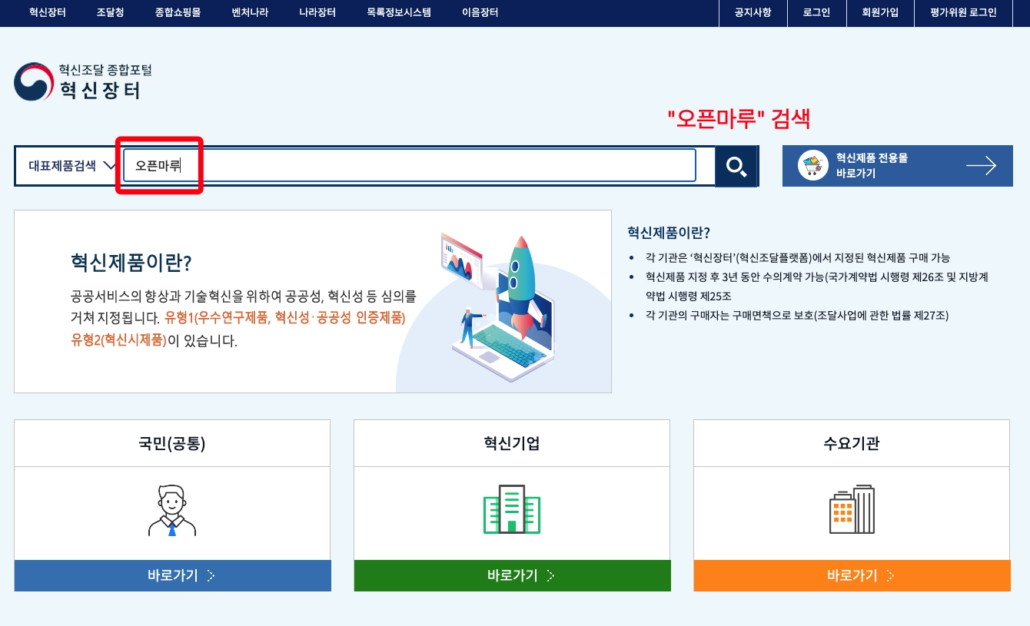
Task: Open 벤처나라 from the menu bar
Action: (x=250, y=13)
